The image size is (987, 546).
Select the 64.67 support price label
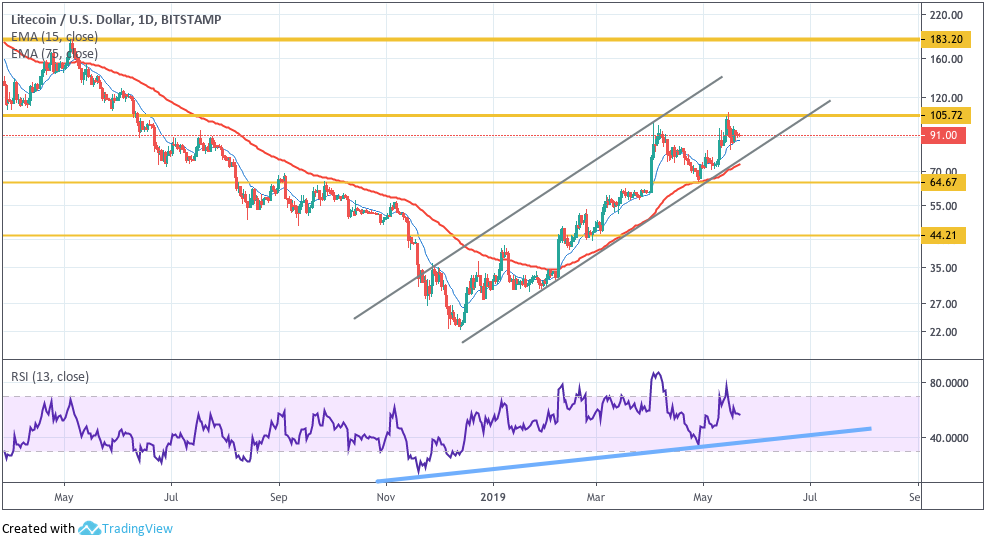coord(943,183)
